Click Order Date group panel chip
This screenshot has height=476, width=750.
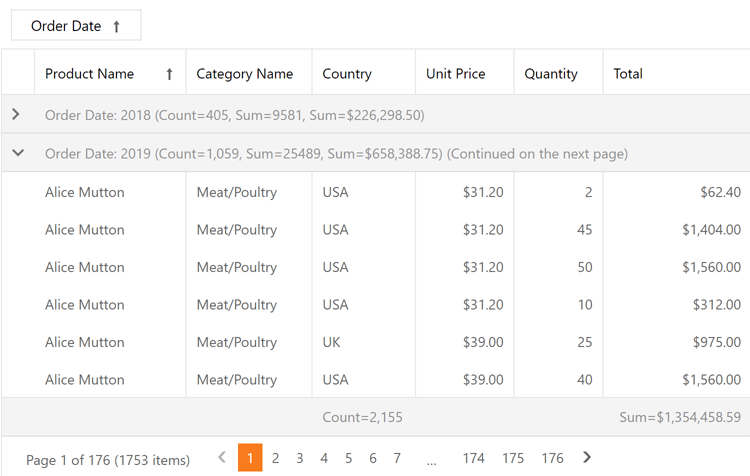(x=66, y=27)
